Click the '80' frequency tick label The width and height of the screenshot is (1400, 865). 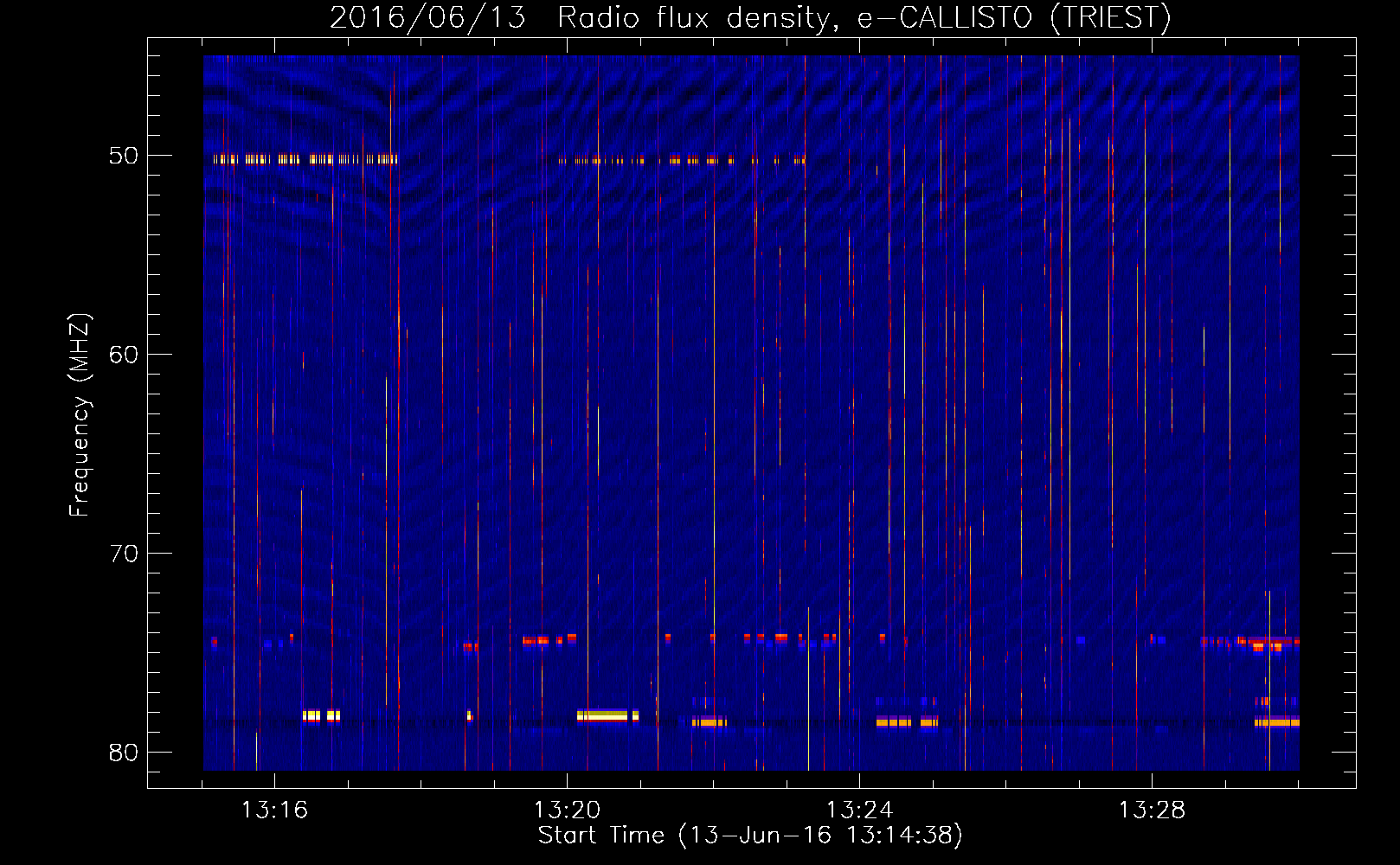tap(124, 753)
